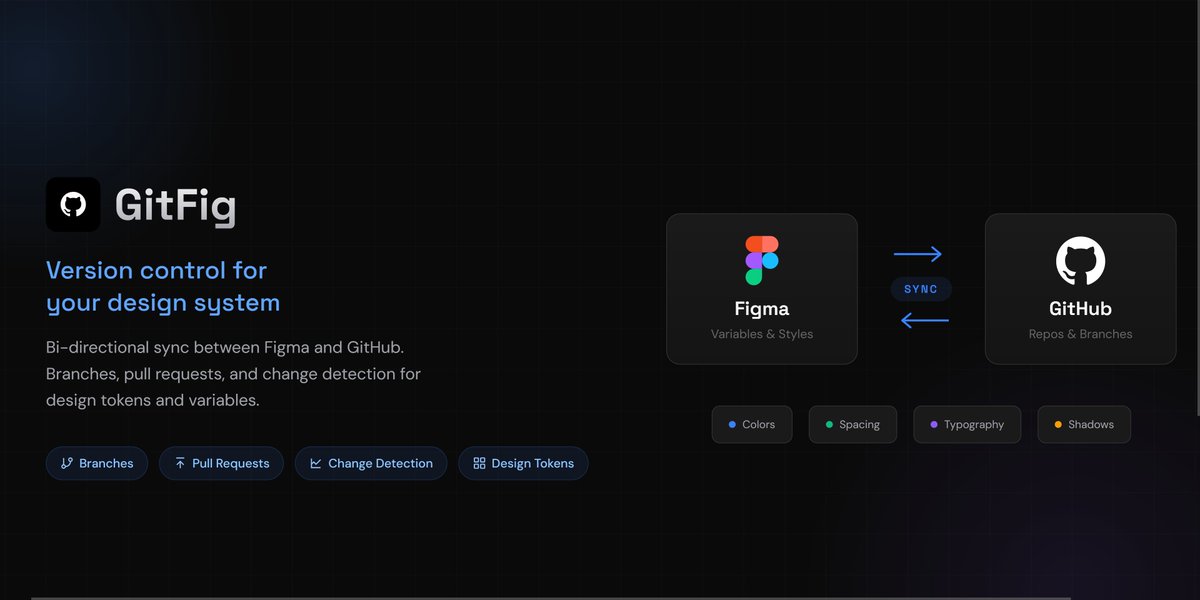
Task: Select the Change Detection feature pill
Action: point(371,463)
